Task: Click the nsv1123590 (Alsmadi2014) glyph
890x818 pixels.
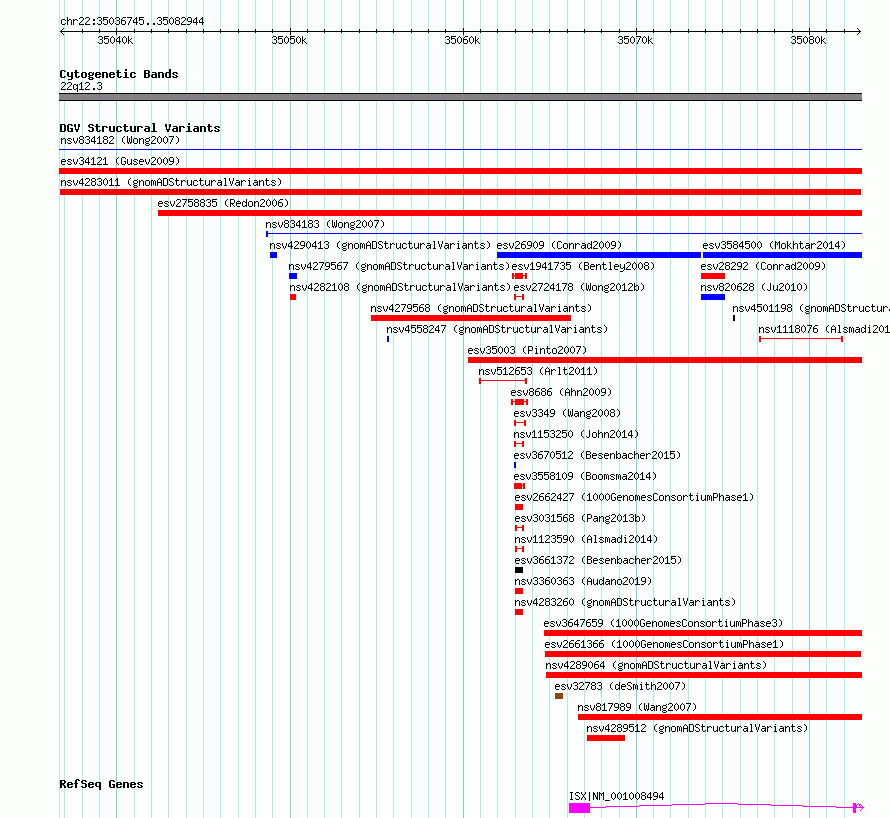Action: tap(519, 549)
